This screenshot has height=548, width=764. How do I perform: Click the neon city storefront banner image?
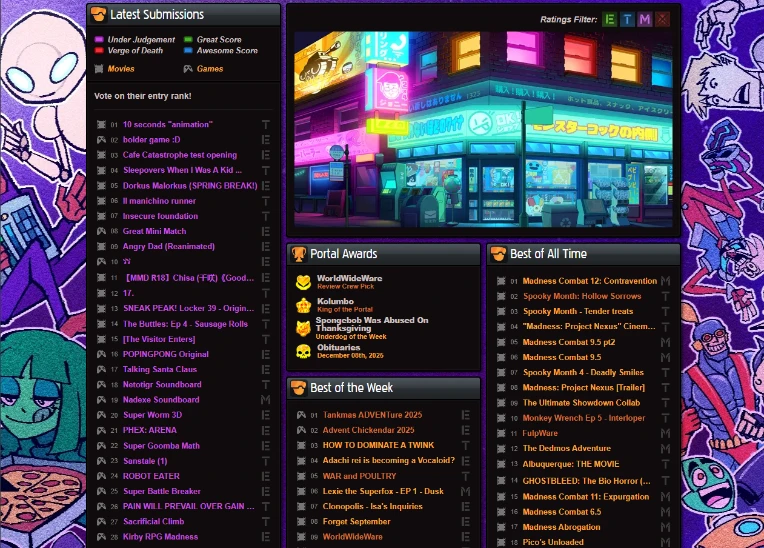[482, 129]
